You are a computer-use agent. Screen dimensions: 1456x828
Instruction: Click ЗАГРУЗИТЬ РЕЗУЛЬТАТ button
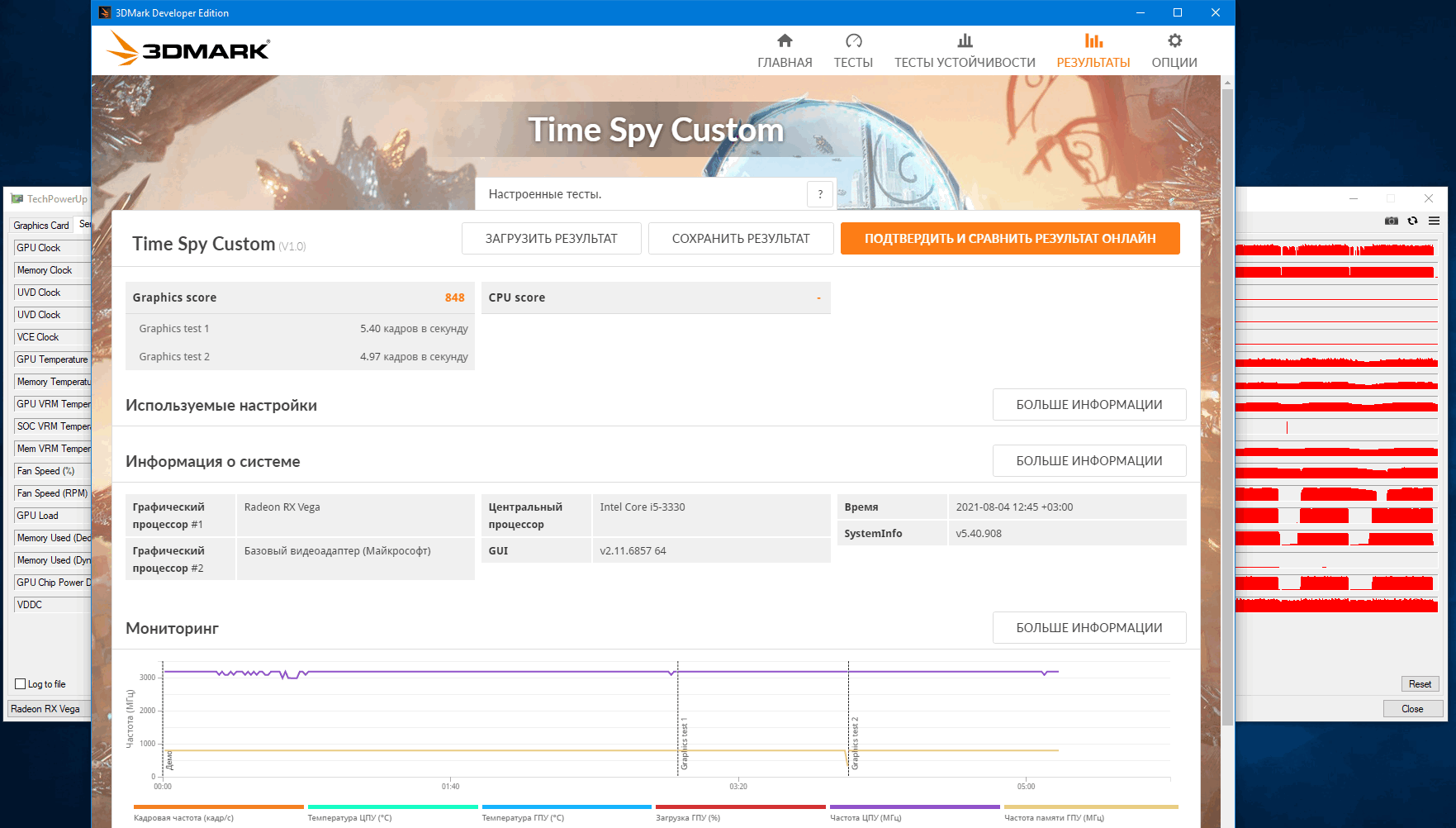[x=551, y=238]
